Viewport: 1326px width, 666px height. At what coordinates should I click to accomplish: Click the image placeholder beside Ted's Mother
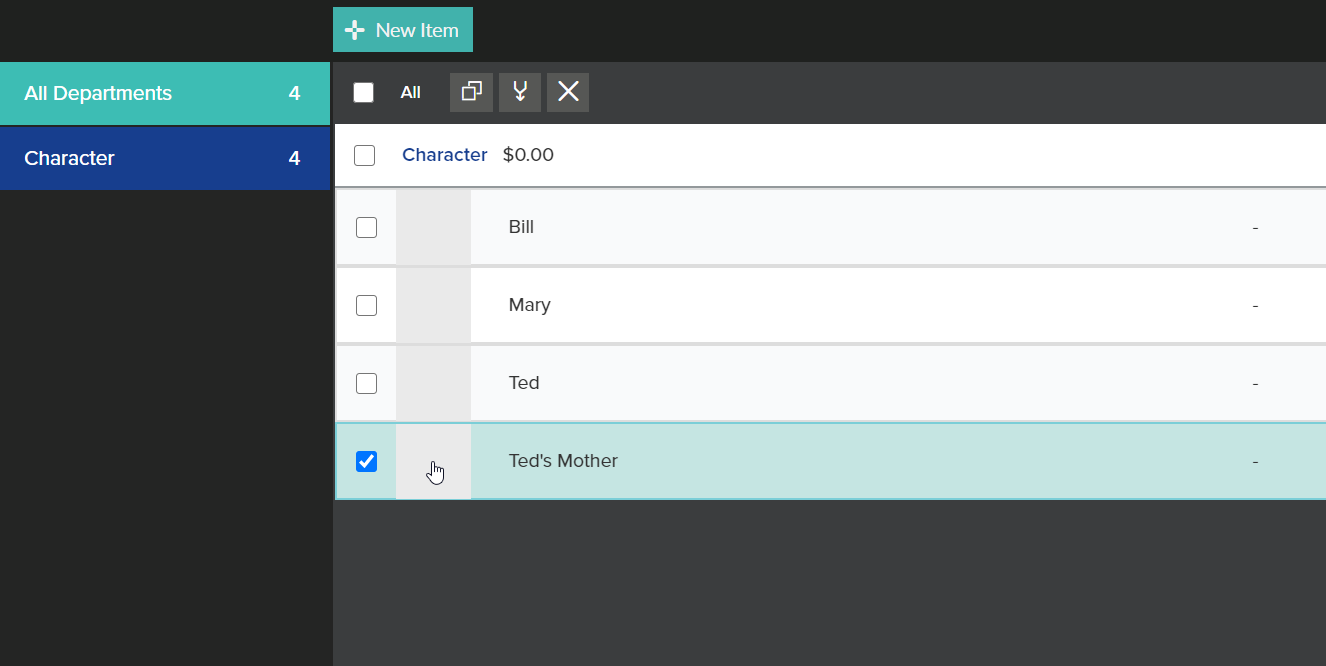[434, 461]
